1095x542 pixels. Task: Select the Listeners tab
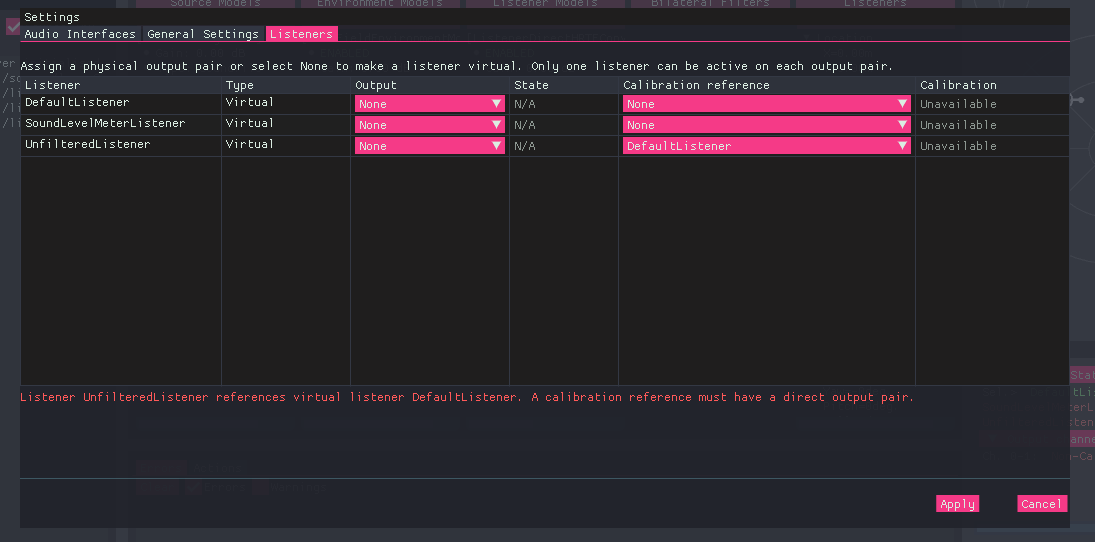(x=302, y=34)
